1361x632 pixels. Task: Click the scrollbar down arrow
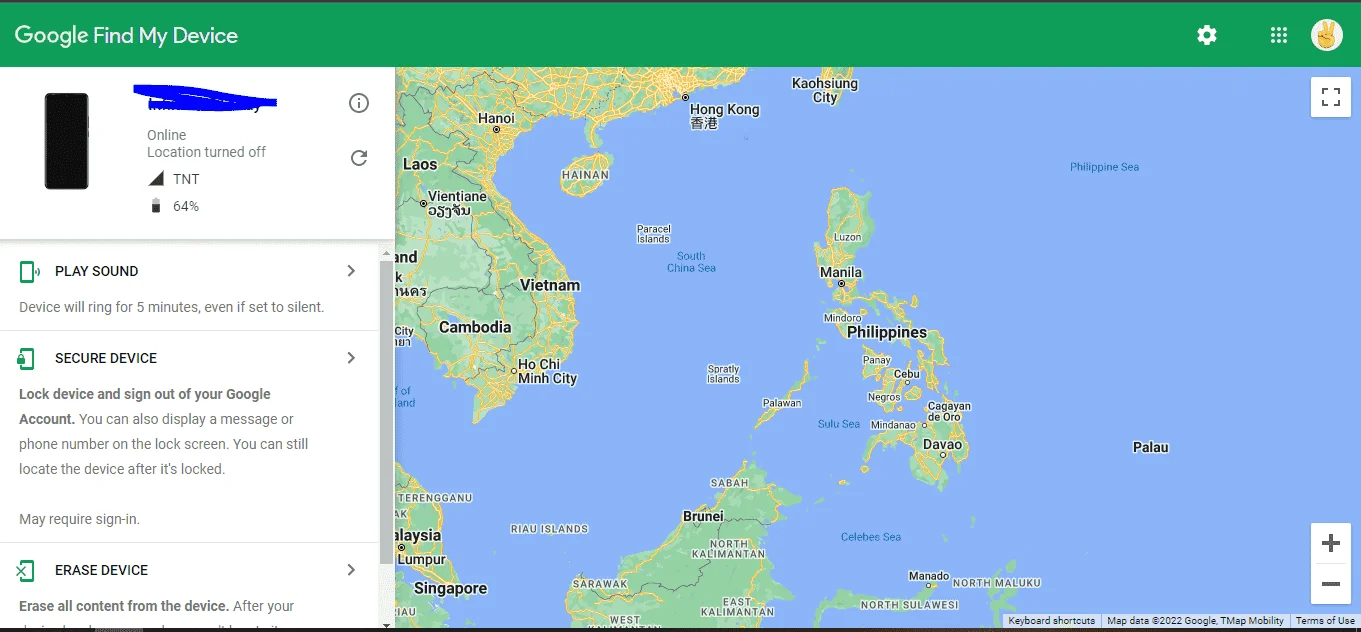pyautogui.click(x=387, y=624)
